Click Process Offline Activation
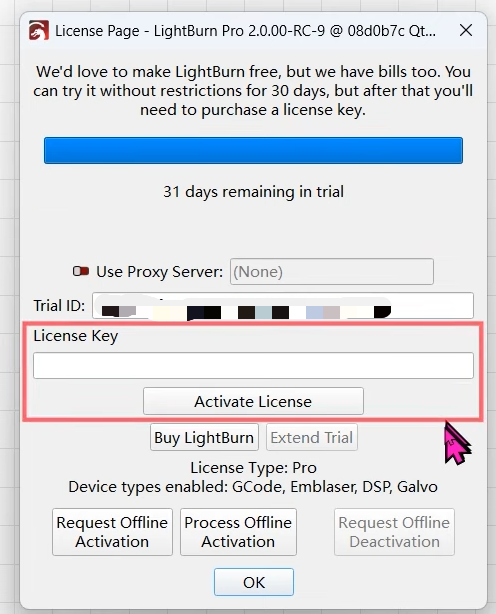The height and width of the screenshot is (614, 496). point(238,532)
